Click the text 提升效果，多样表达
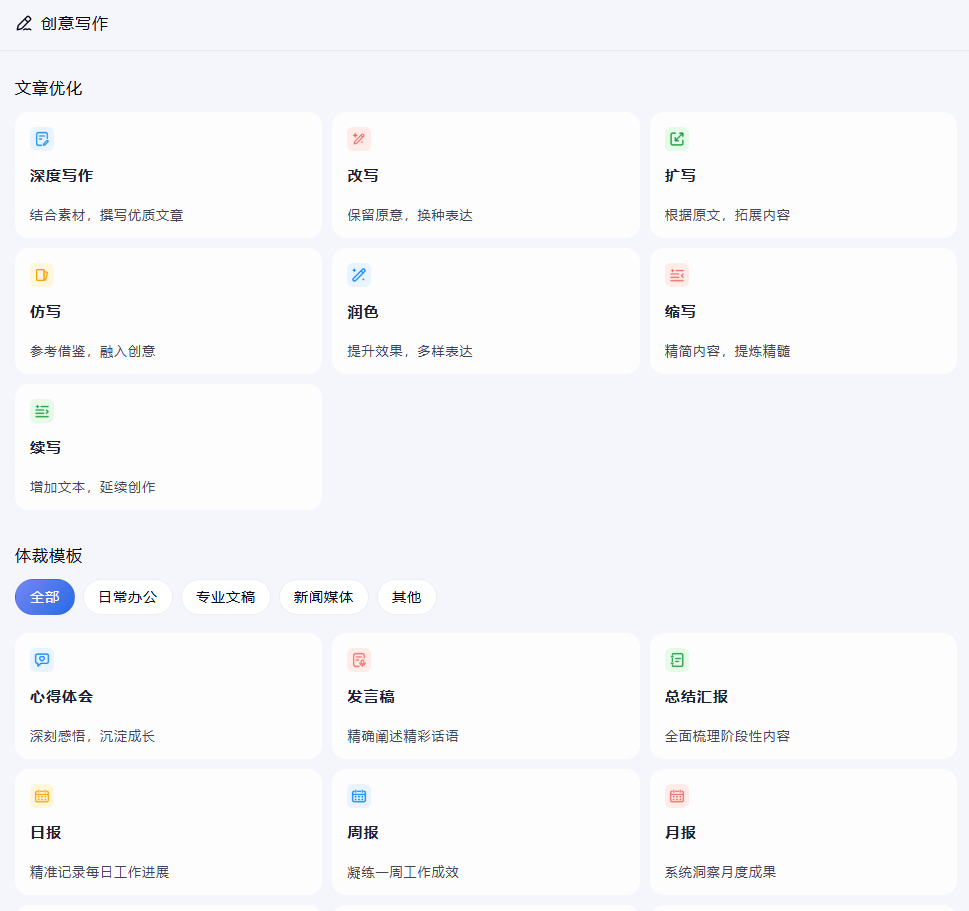 click(x=410, y=351)
